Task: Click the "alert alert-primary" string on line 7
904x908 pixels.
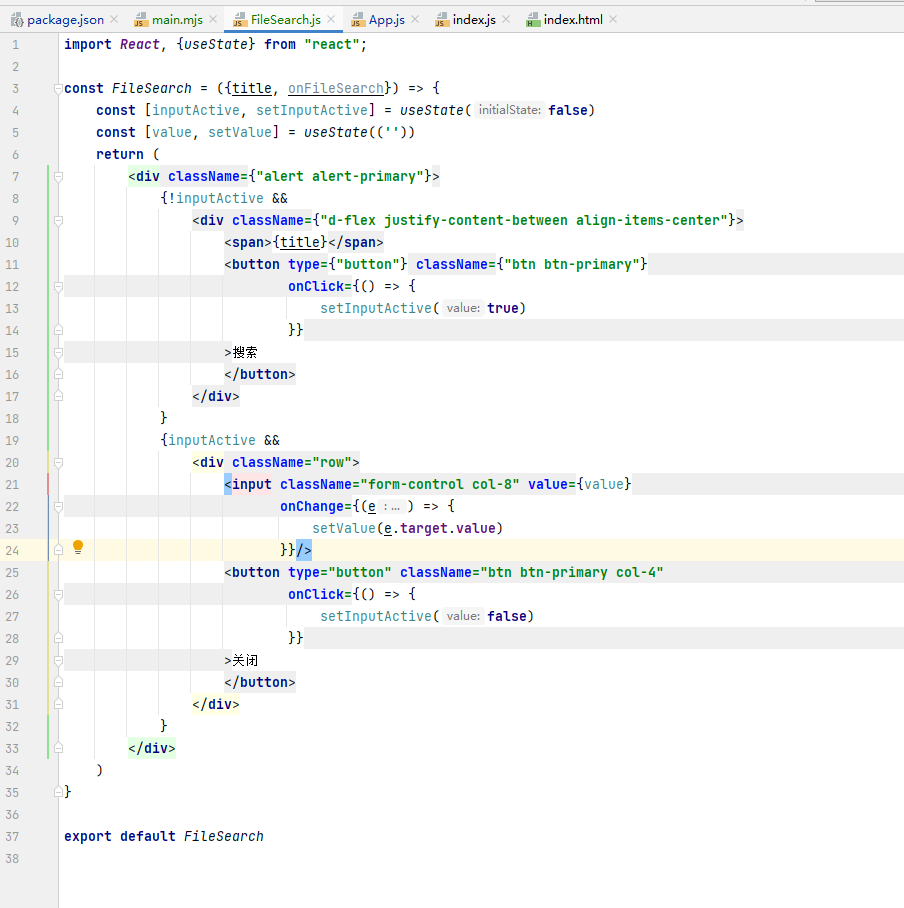Action: click(340, 177)
